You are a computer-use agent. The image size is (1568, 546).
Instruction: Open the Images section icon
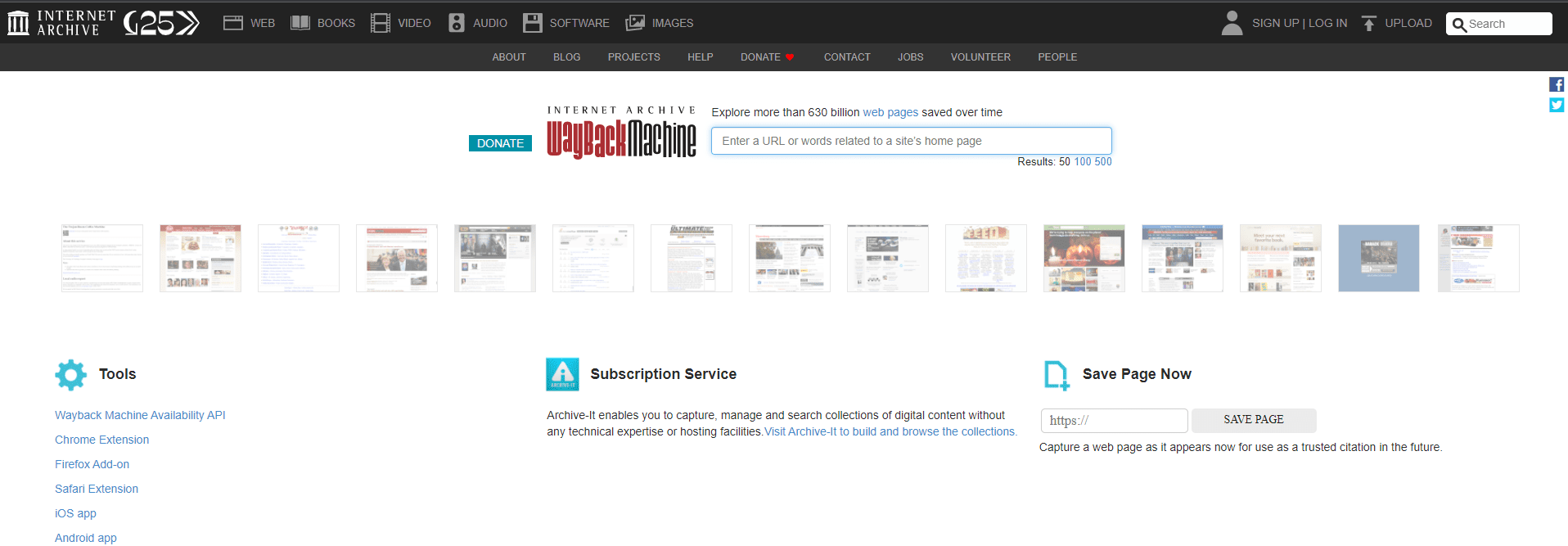[x=635, y=23]
